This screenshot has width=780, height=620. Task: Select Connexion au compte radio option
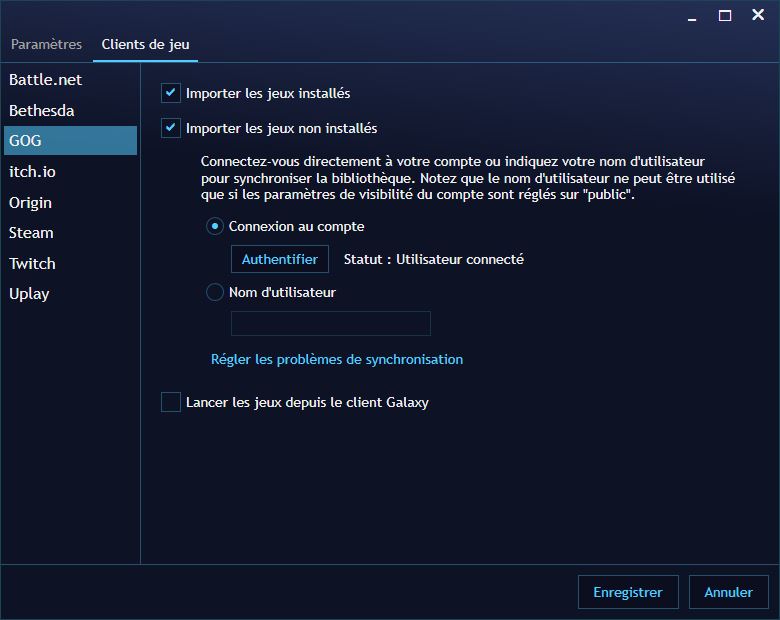pos(214,226)
